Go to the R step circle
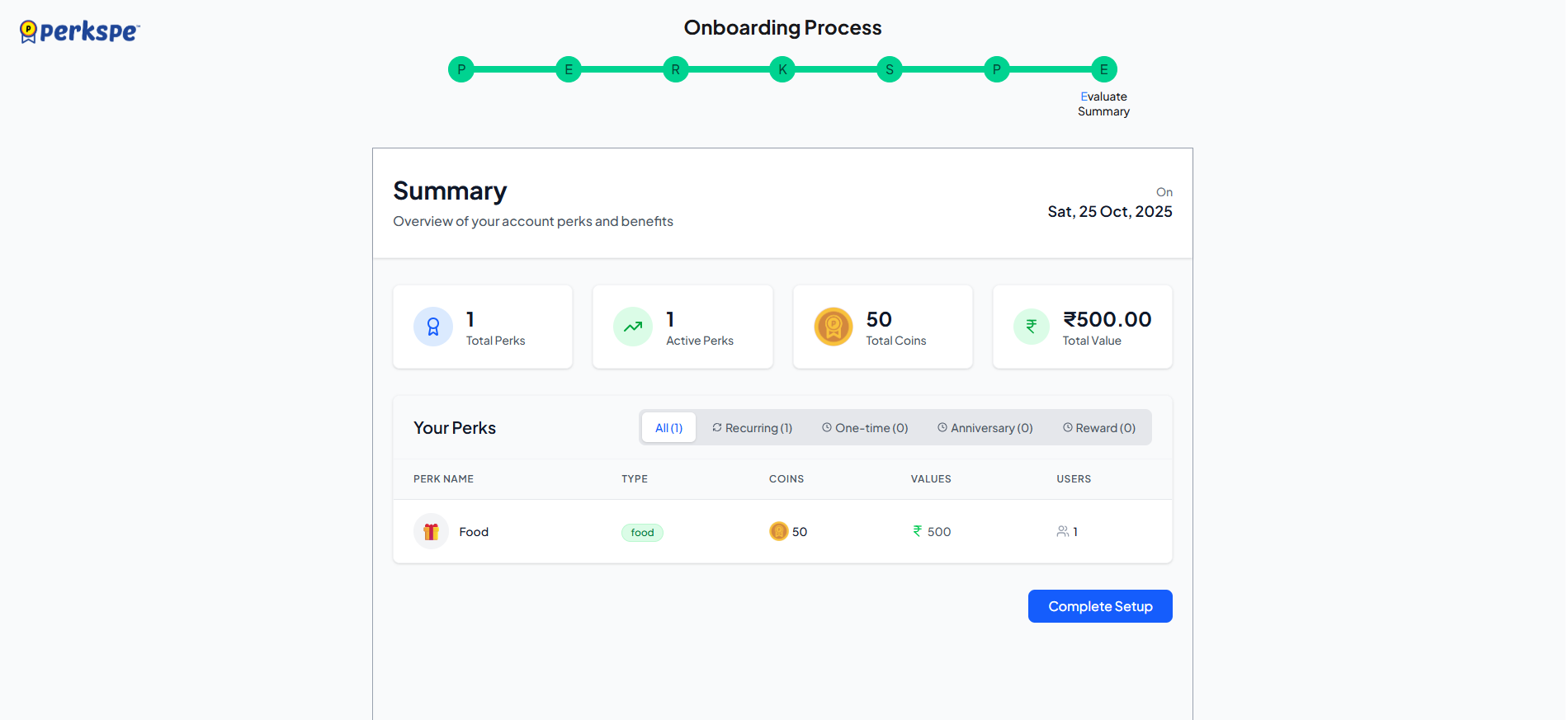The width and height of the screenshot is (1568, 720). tap(675, 69)
